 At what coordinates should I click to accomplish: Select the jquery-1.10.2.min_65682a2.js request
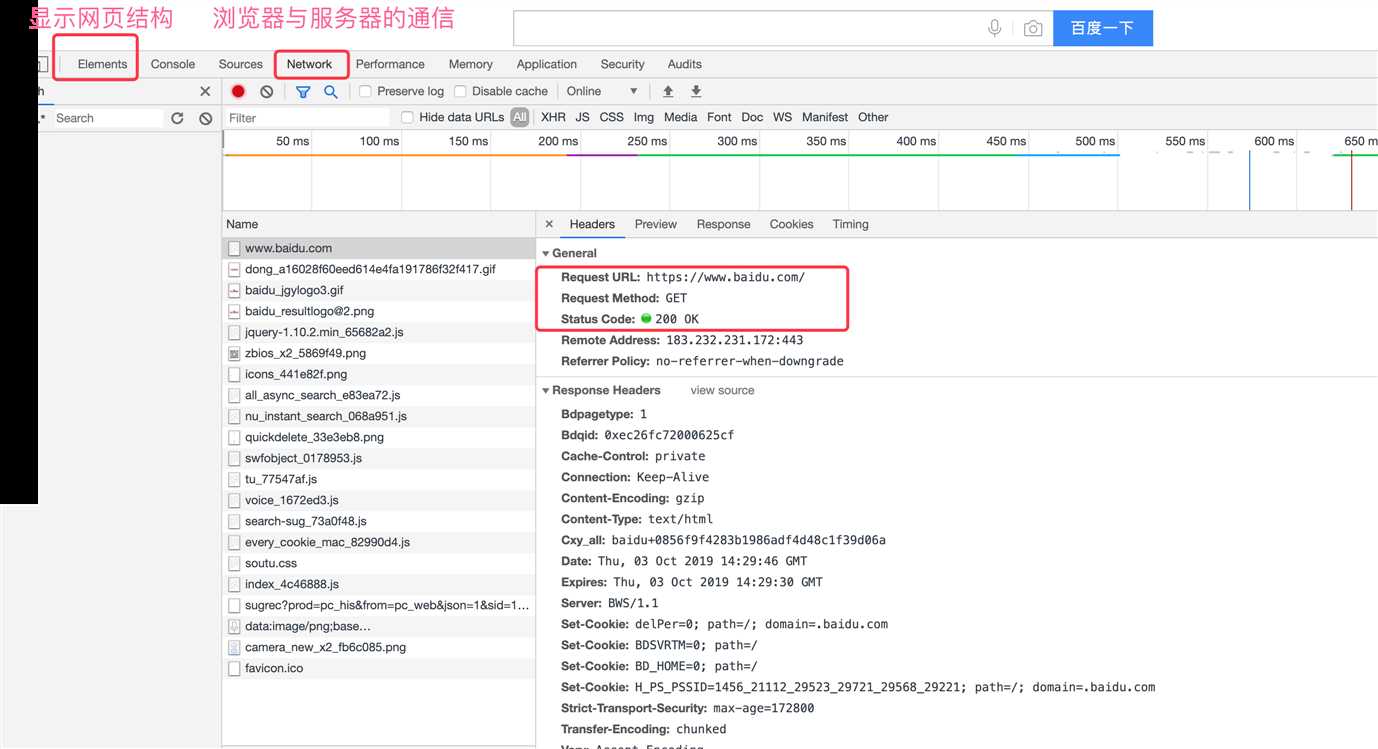click(x=379, y=332)
